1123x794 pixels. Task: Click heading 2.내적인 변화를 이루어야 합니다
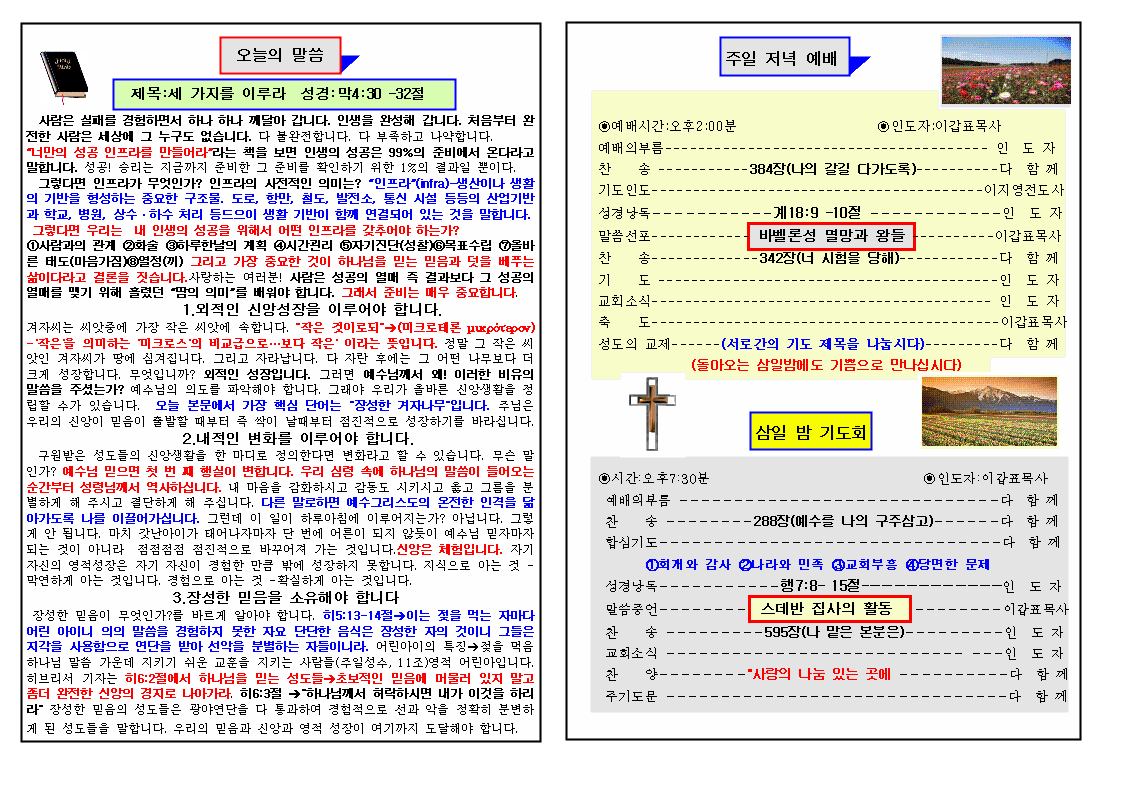pos(283,438)
